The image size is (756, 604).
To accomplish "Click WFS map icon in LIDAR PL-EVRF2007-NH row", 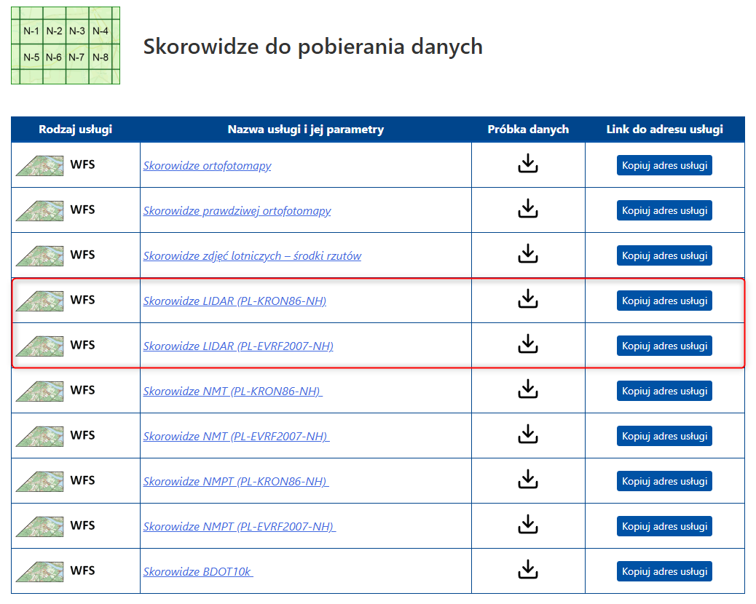I will coord(40,346).
